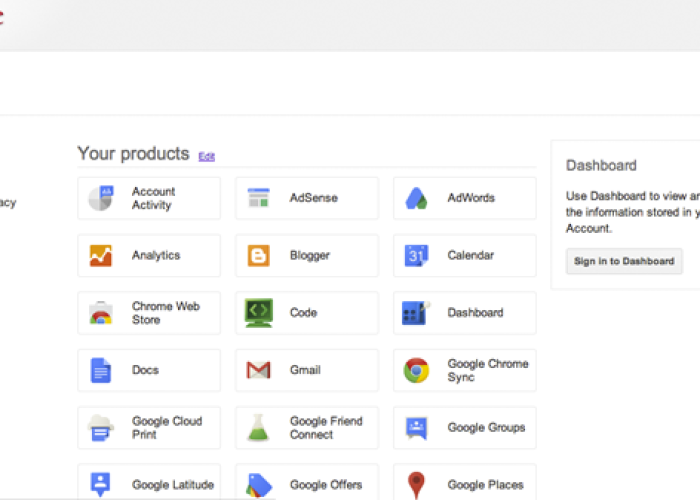Viewport: 700px width, 500px height.
Task: Open the Account Activity text link
Action: click(154, 198)
